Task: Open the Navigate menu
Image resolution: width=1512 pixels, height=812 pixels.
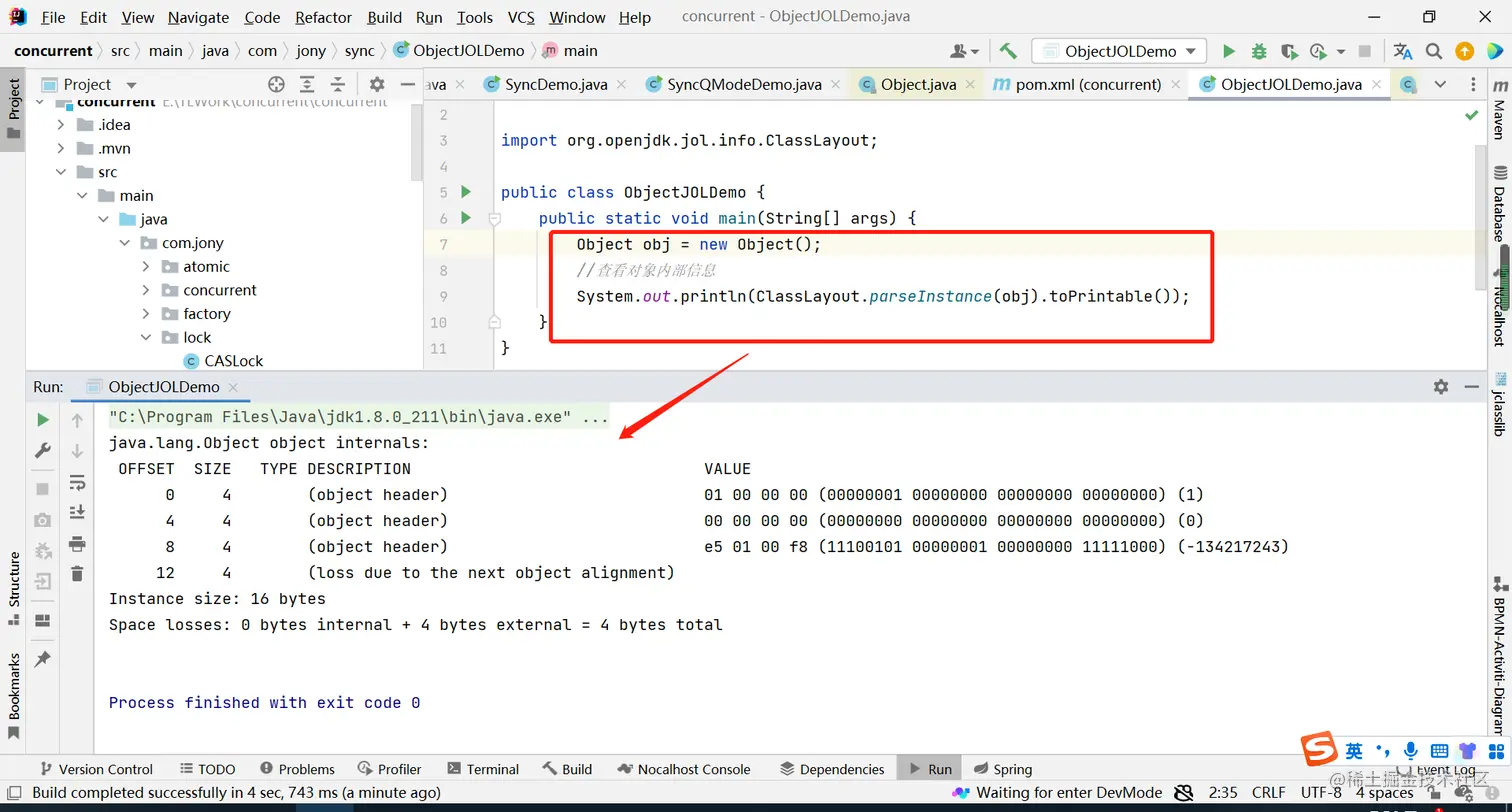Action: point(198,17)
